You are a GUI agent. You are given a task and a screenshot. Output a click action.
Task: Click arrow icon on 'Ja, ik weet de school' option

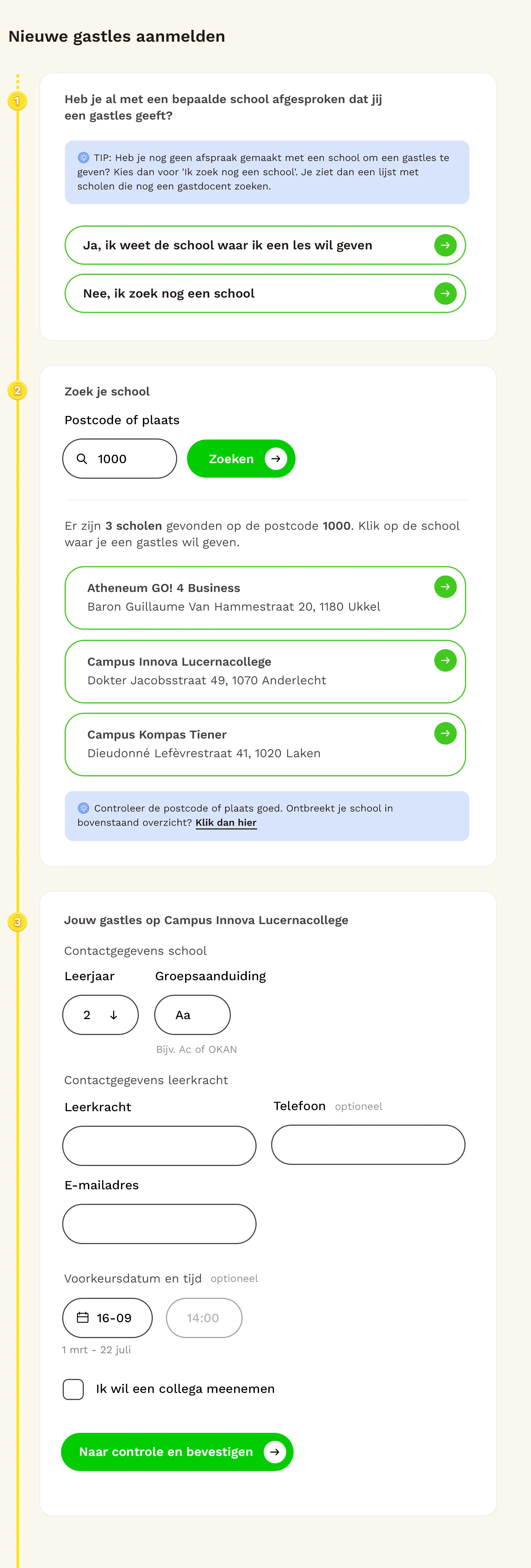(x=445, y=245)
